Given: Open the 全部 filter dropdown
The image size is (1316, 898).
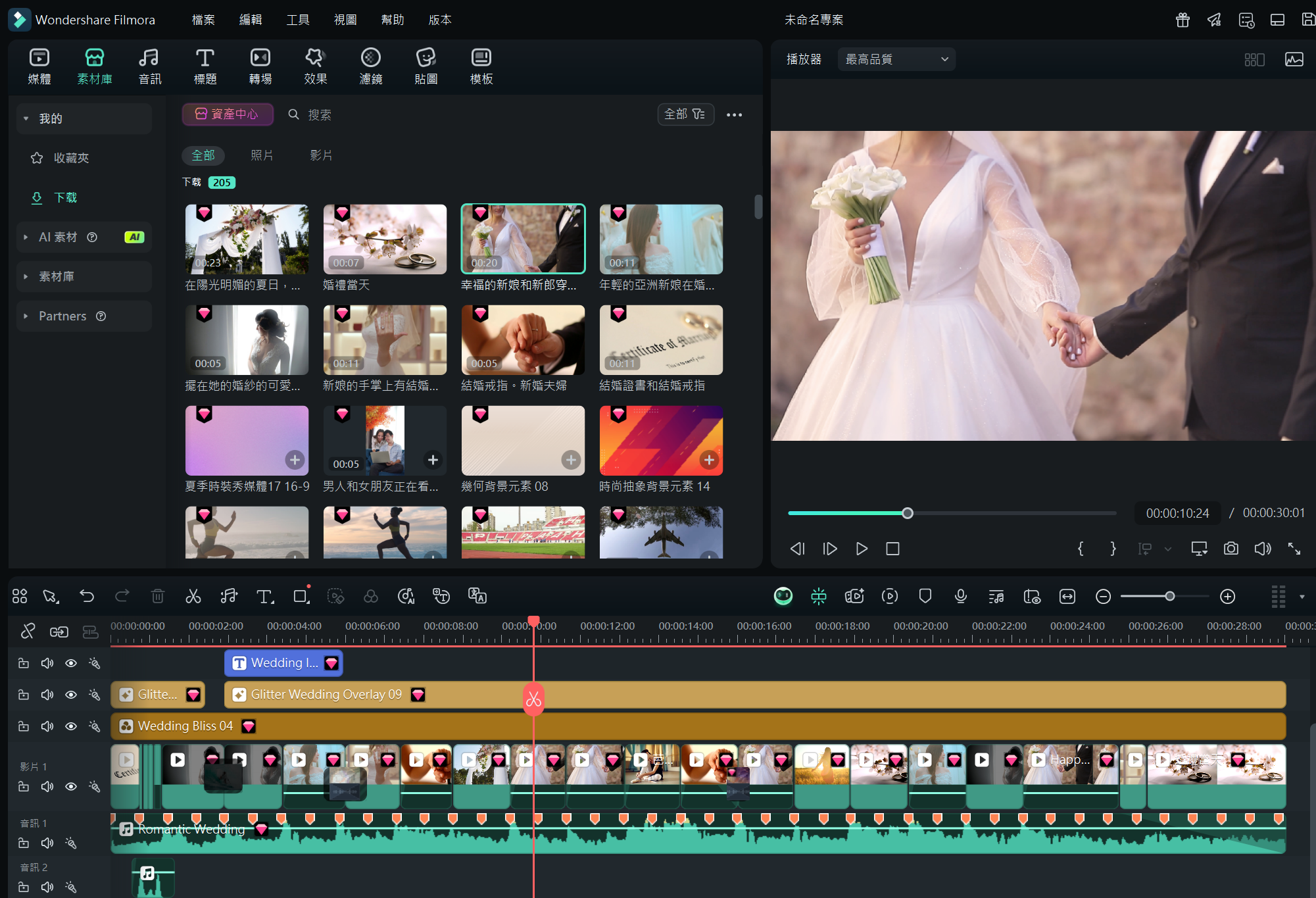Looking at the screenshot, I should pyautogui.click(x=685, y=114).
